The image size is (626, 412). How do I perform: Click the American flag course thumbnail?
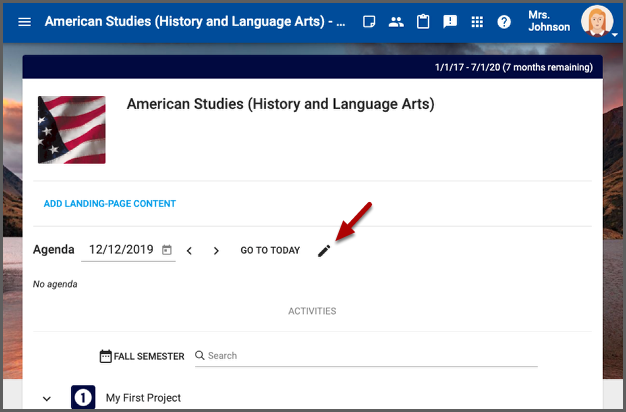point(72,130)
